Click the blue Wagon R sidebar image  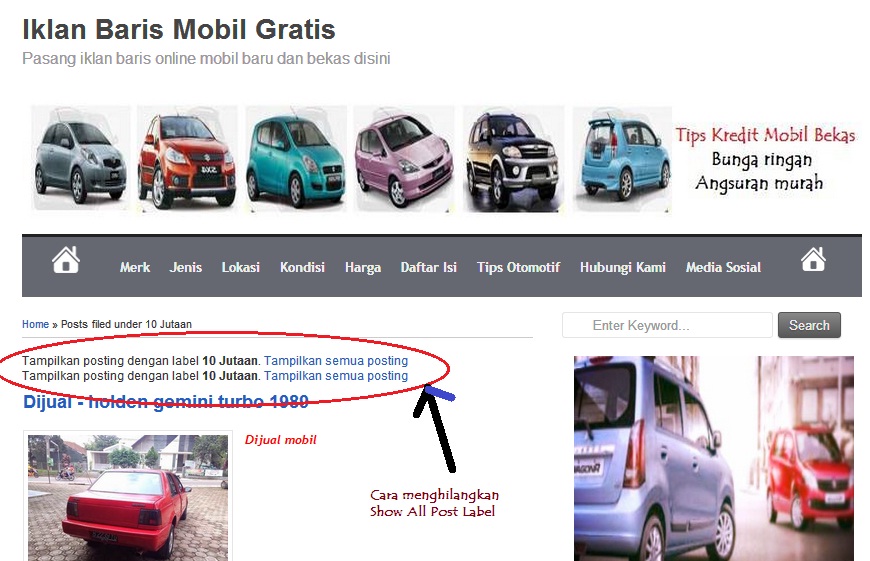(x=714, y=458)
